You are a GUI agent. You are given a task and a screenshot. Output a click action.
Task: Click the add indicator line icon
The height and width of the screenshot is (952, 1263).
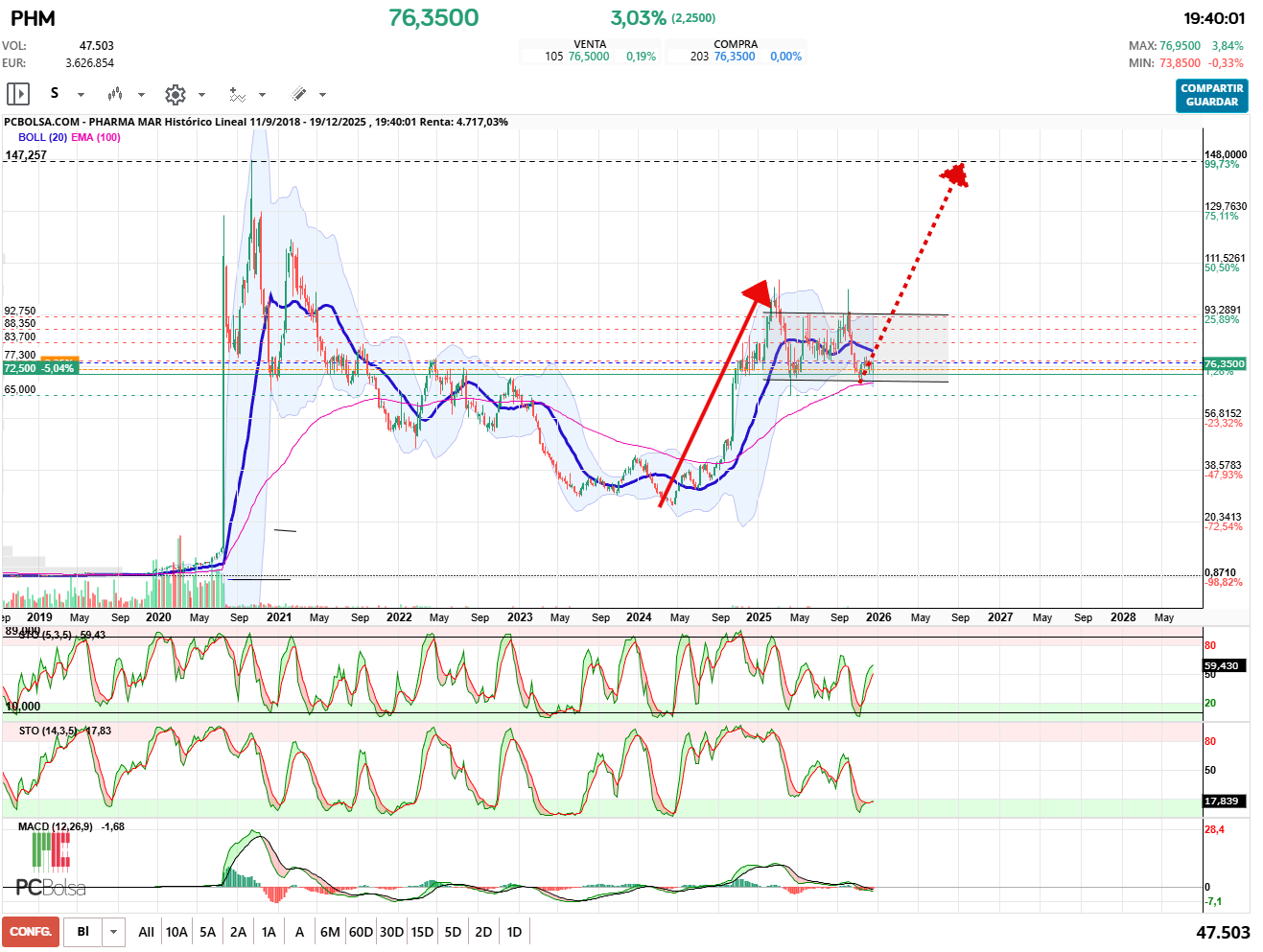coord(237,94)
